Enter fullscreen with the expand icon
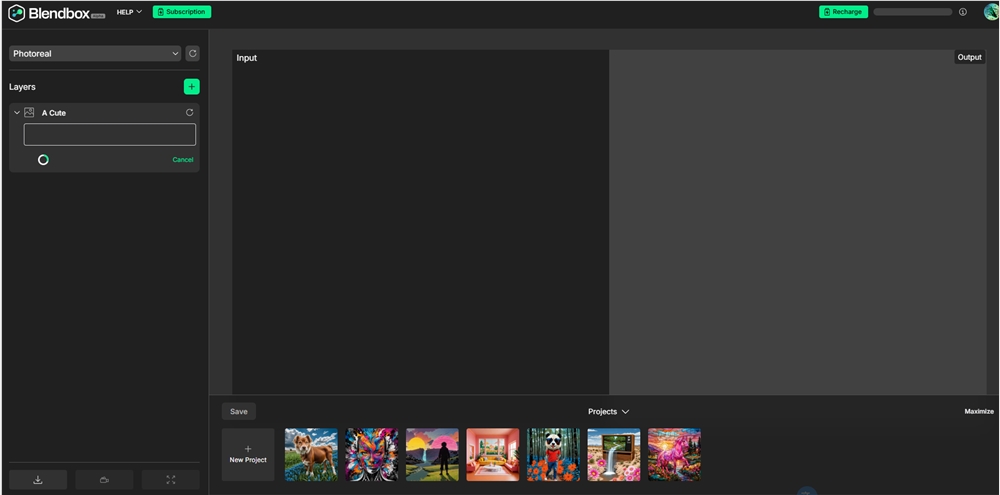The width and height of the screenshot is (1000, 495). [170, 480]
